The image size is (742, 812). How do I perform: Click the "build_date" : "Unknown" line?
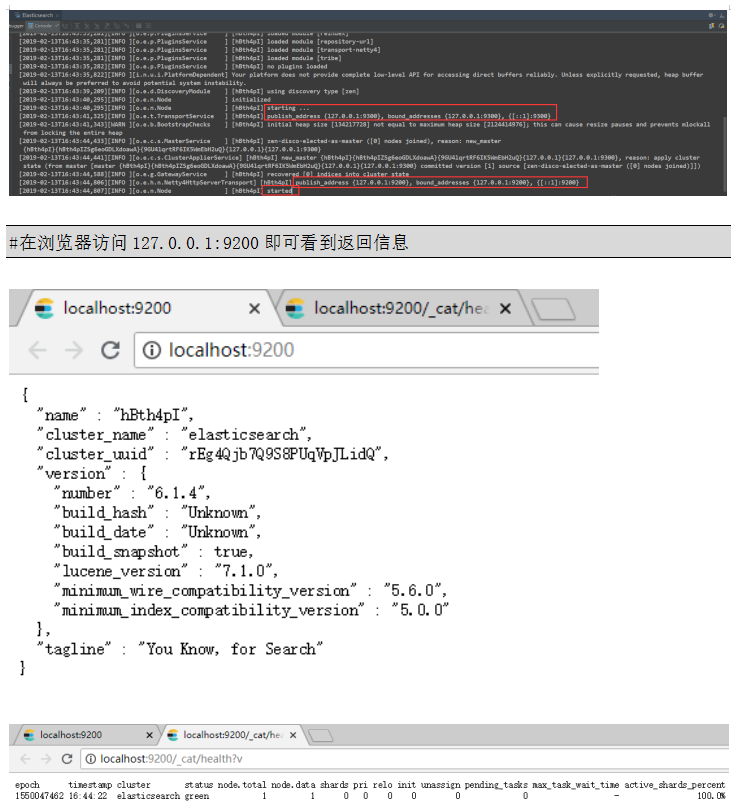click(157, 532)
